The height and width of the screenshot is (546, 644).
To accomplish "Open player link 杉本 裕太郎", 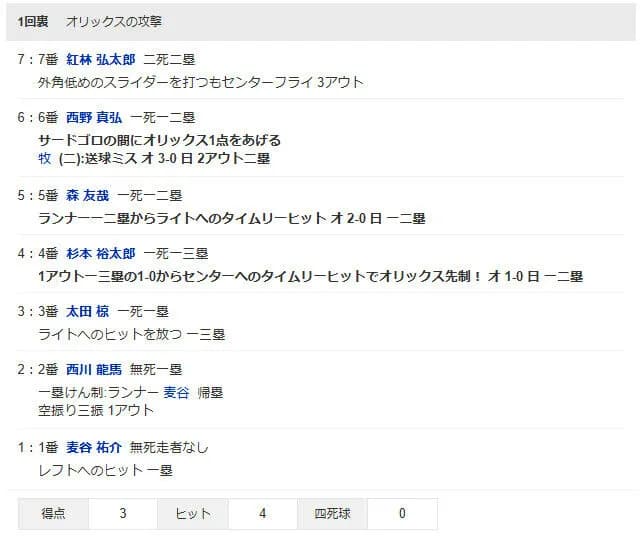I will pos(101,253).
